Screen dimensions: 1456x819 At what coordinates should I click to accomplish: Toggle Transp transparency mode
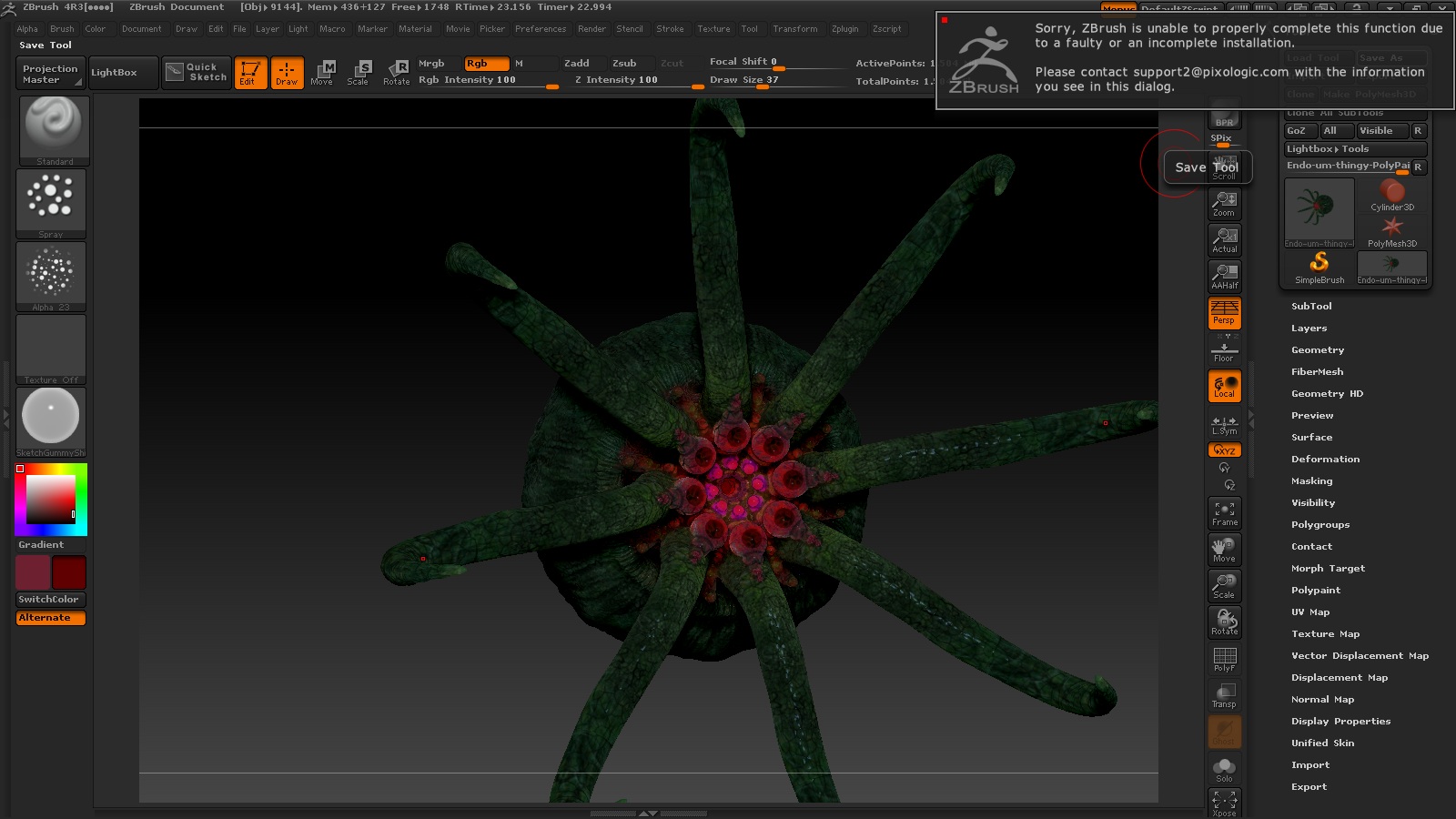pos(1225,695)
